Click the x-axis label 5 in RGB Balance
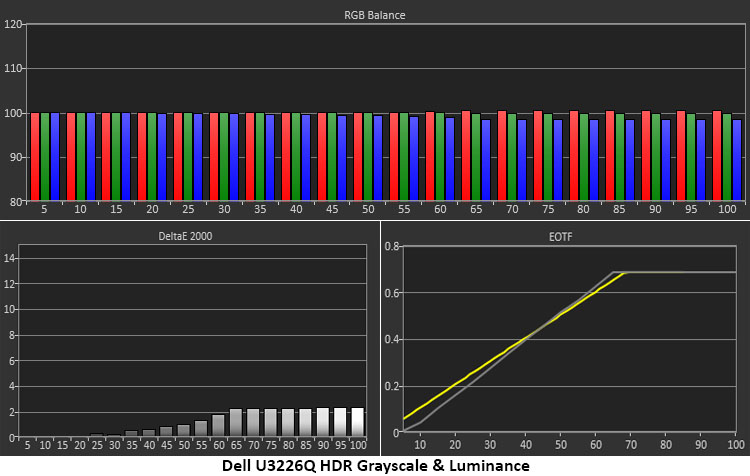This screenshot has height=476, width=750. pos(44,210)
